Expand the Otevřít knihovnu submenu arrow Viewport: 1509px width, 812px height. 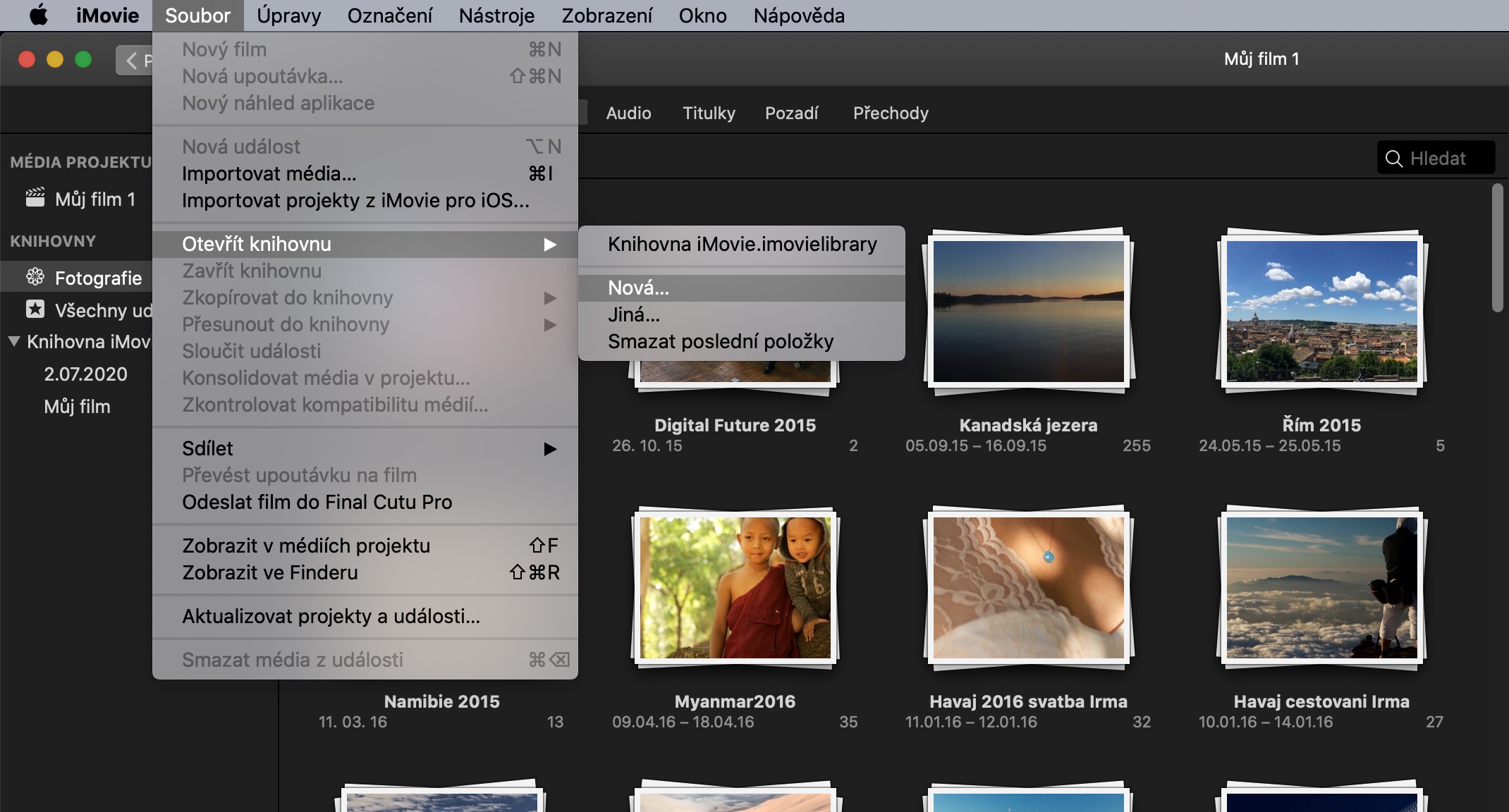coord(550,245)
